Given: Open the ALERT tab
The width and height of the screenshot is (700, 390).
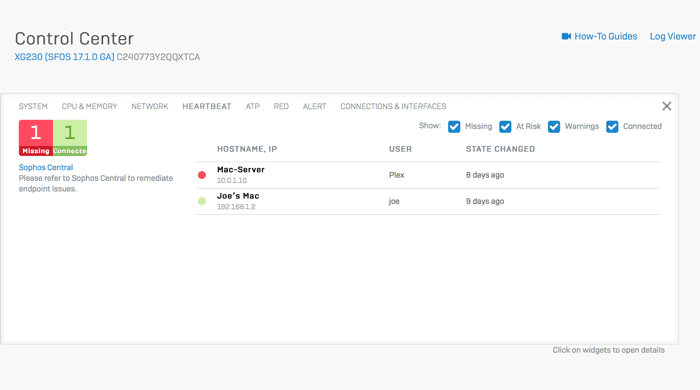Looking at the screenshot, I should click(314, 106).
